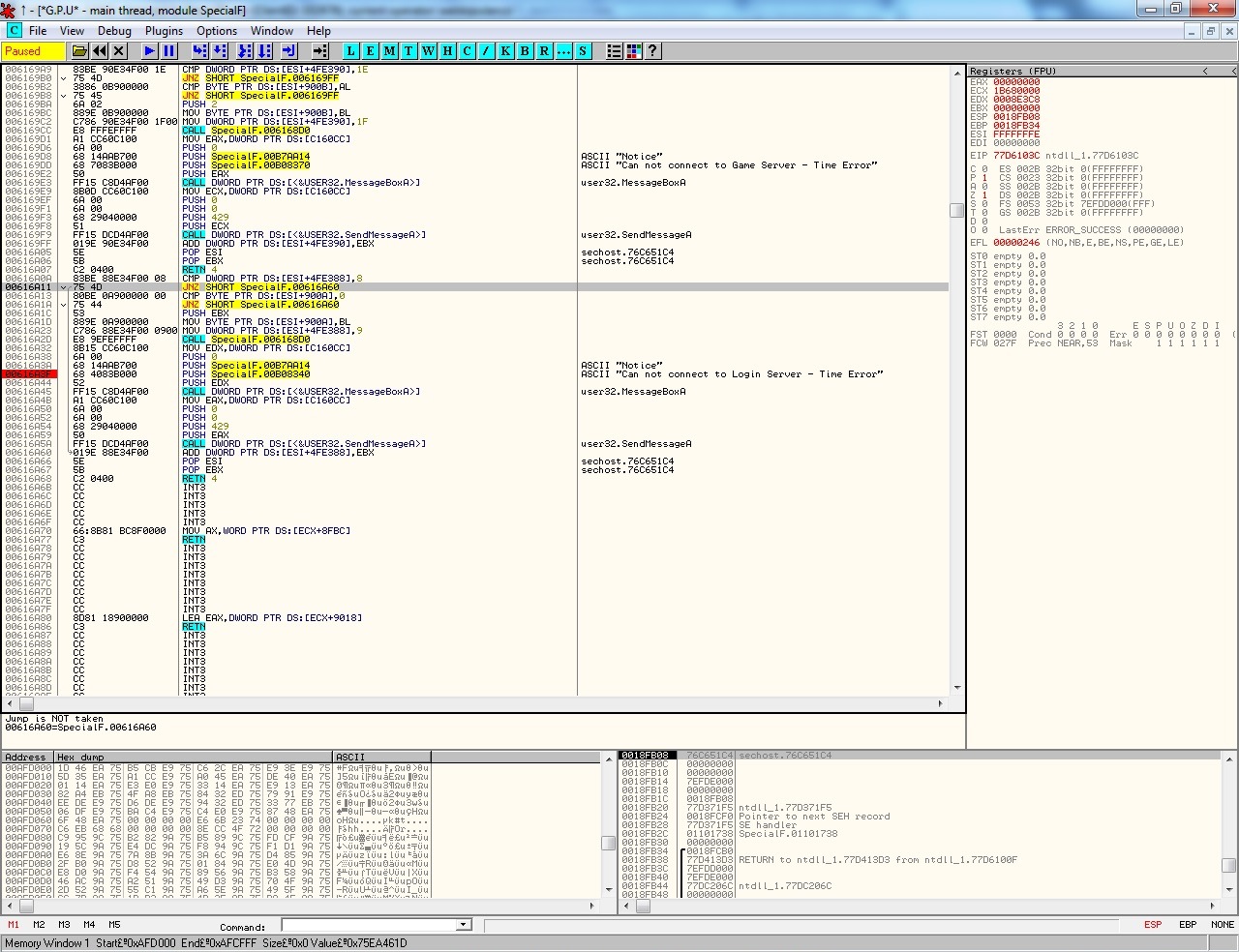The width and height of the screenshot is (1239, 952).
Task: Show Breakpoints via B button
Action: pos(525,51)
